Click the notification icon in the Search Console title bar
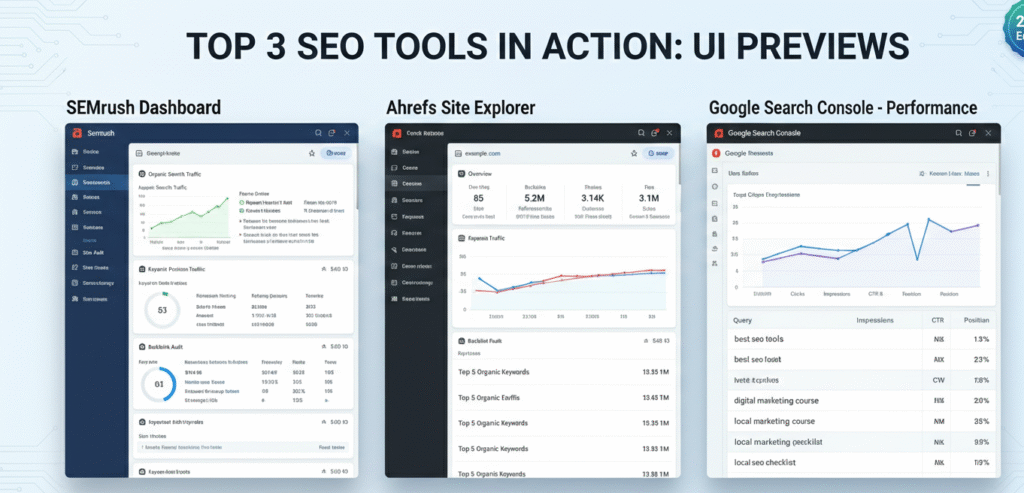 click(973, 133)
